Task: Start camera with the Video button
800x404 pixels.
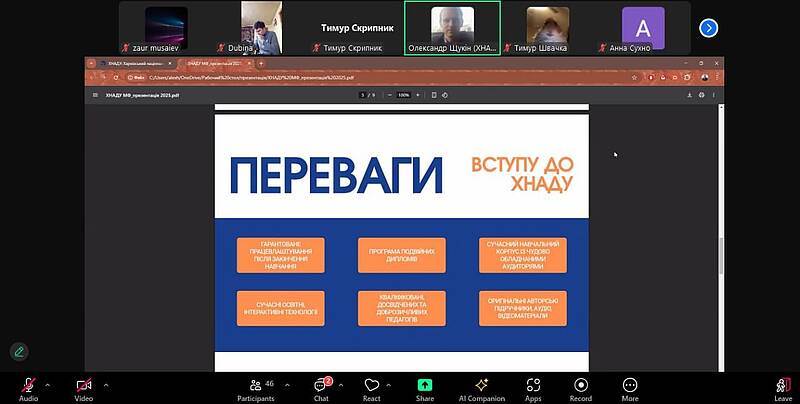Action: point(84,390)
